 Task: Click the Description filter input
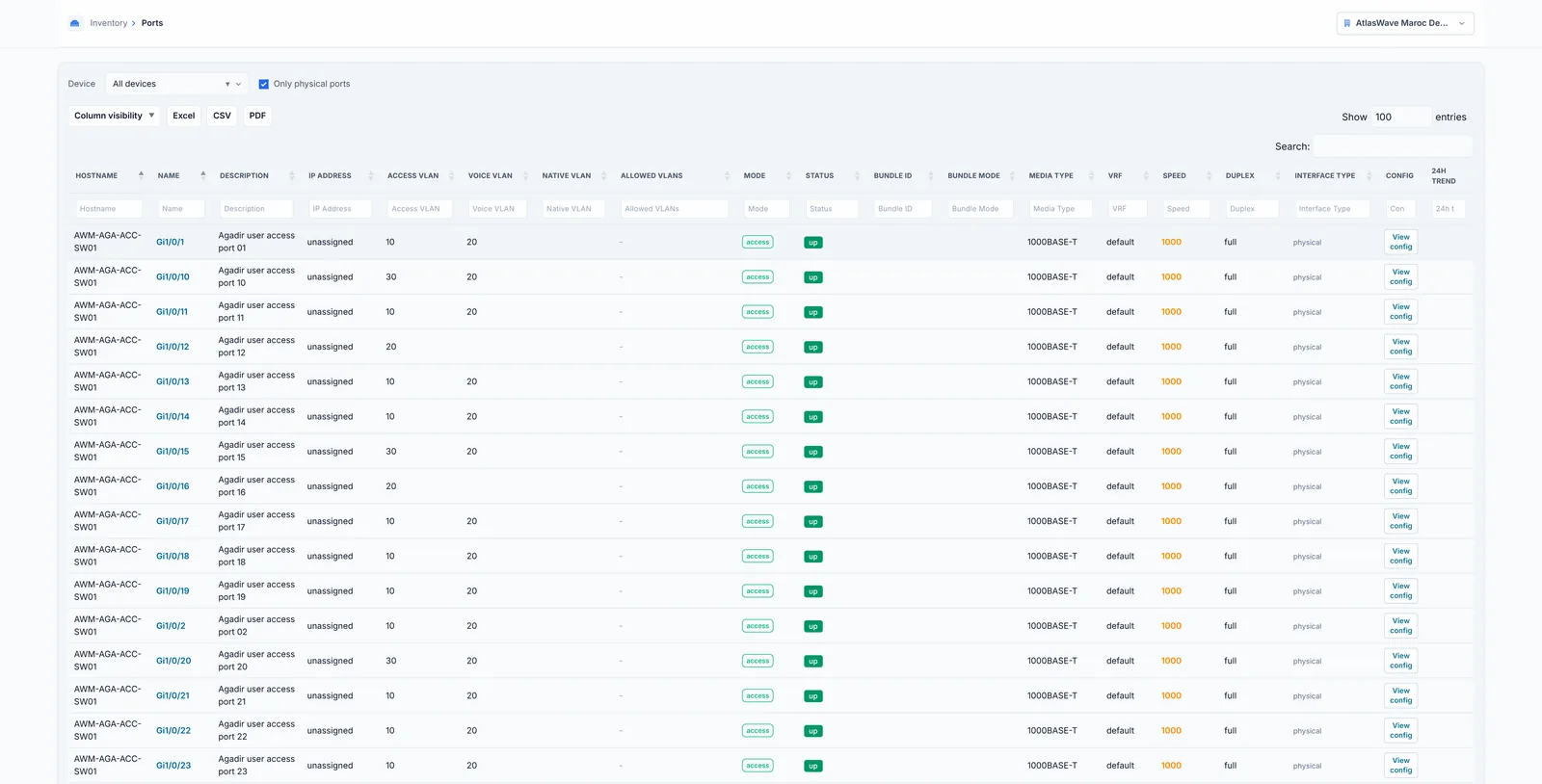click(256, 208)
